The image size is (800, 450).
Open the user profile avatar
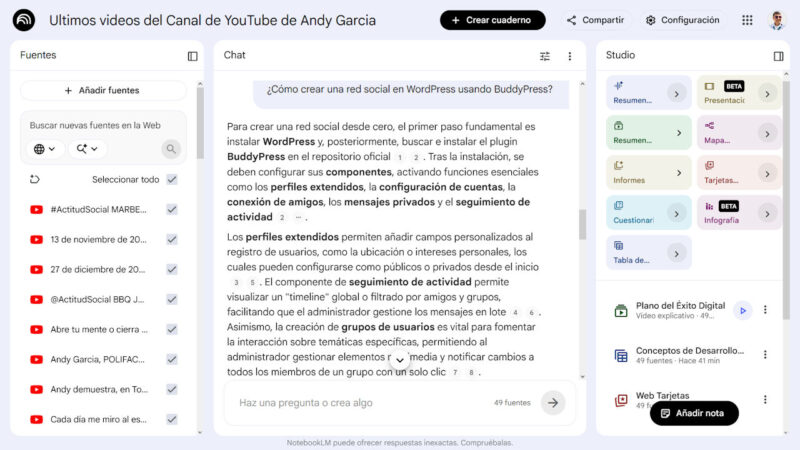(x=777, y=20)
